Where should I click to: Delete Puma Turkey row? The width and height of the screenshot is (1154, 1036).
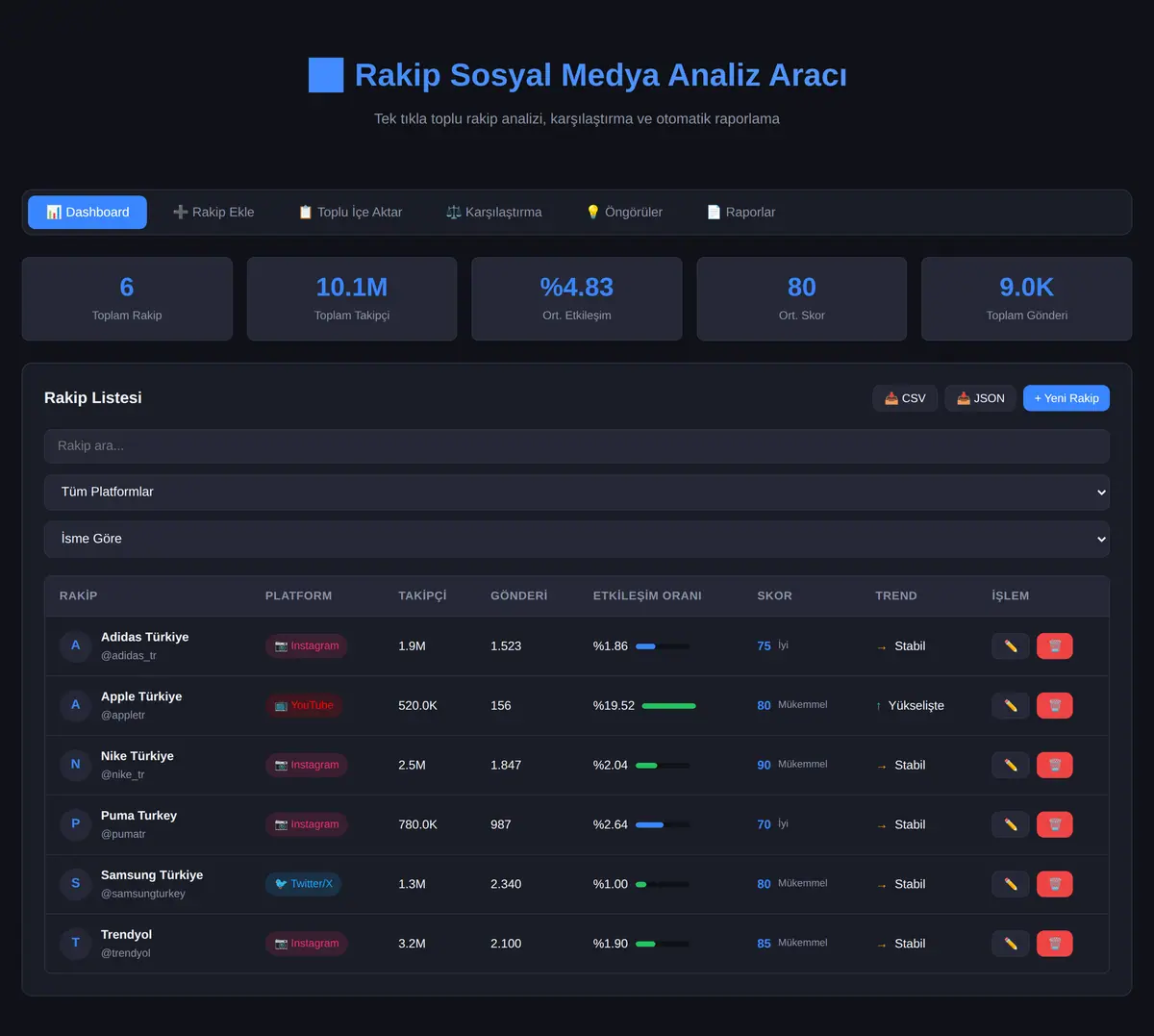point(1055,825)
